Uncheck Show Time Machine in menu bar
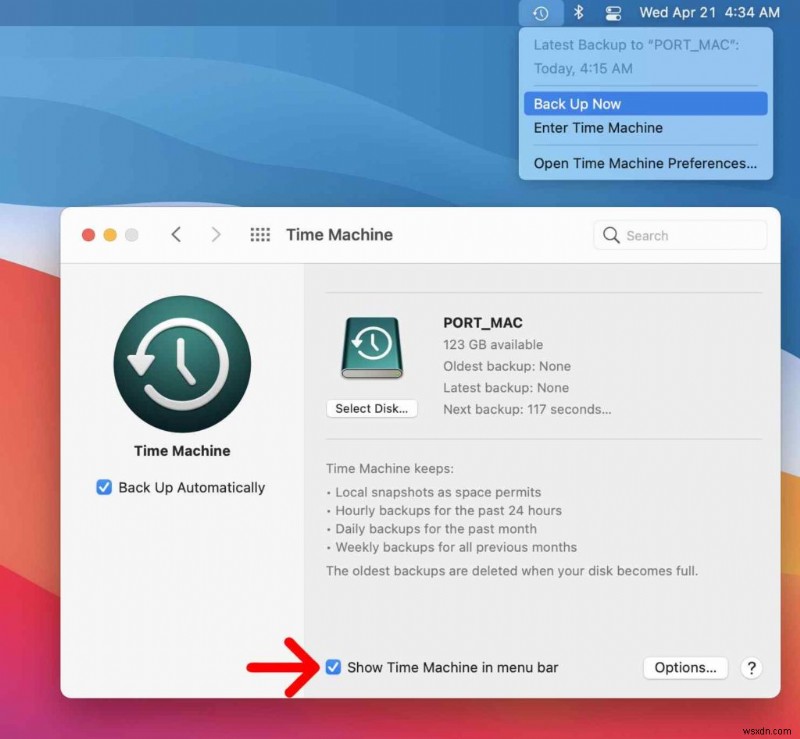800x739 pixels. click(x=334, y=667)
